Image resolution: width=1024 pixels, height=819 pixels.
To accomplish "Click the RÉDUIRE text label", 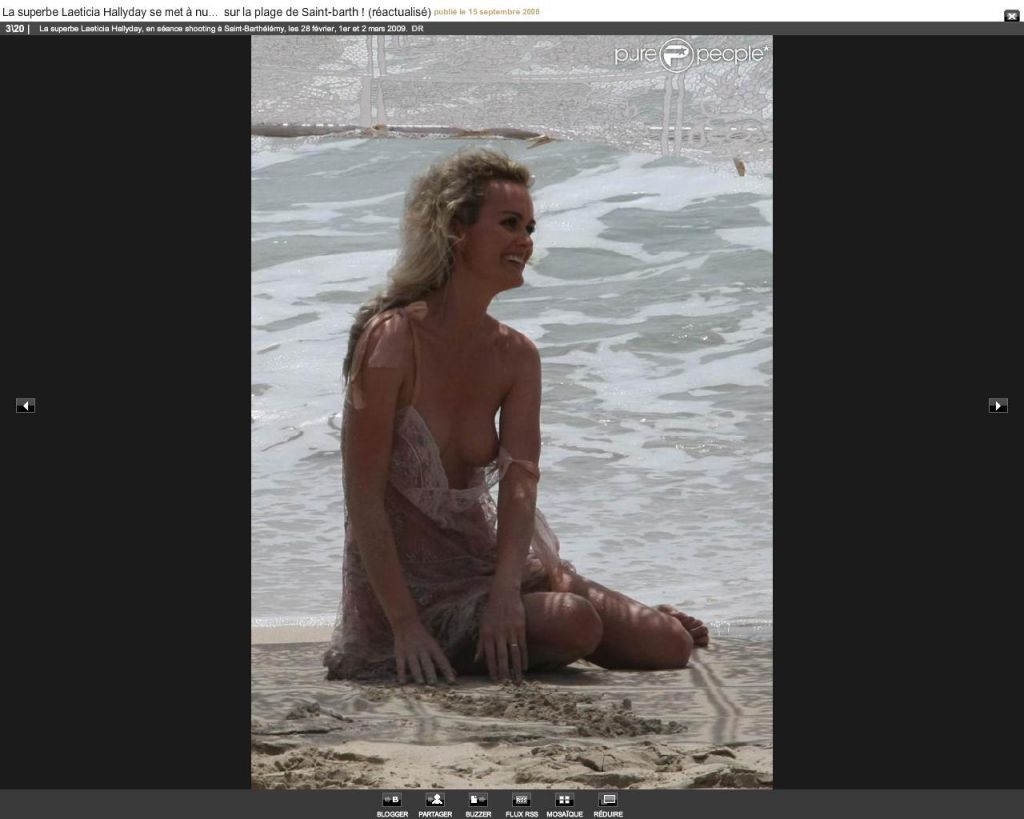I will pos(607,814).
